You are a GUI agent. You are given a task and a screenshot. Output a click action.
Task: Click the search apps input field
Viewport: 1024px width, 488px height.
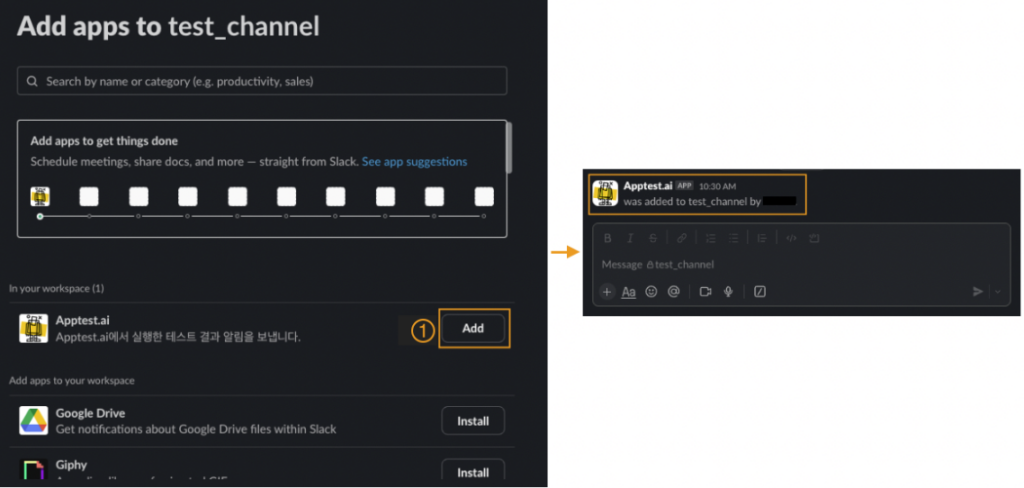[x=262, y=81]
